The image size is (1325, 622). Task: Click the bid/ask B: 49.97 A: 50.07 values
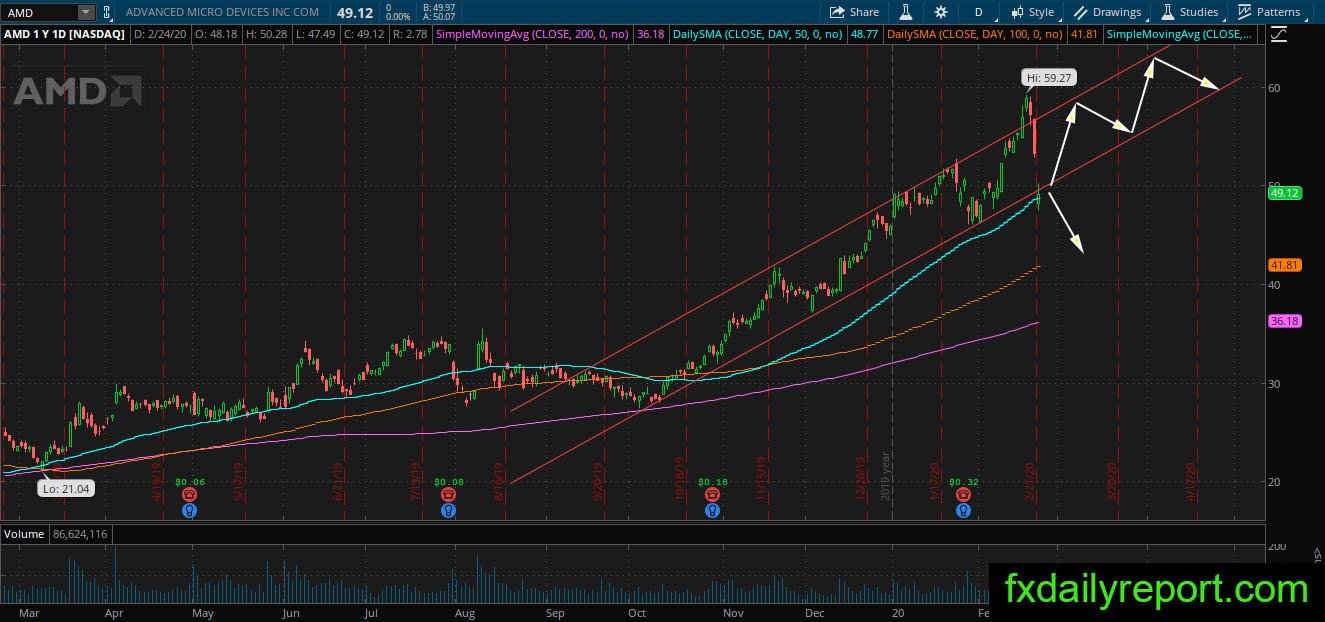pos(438,12)
